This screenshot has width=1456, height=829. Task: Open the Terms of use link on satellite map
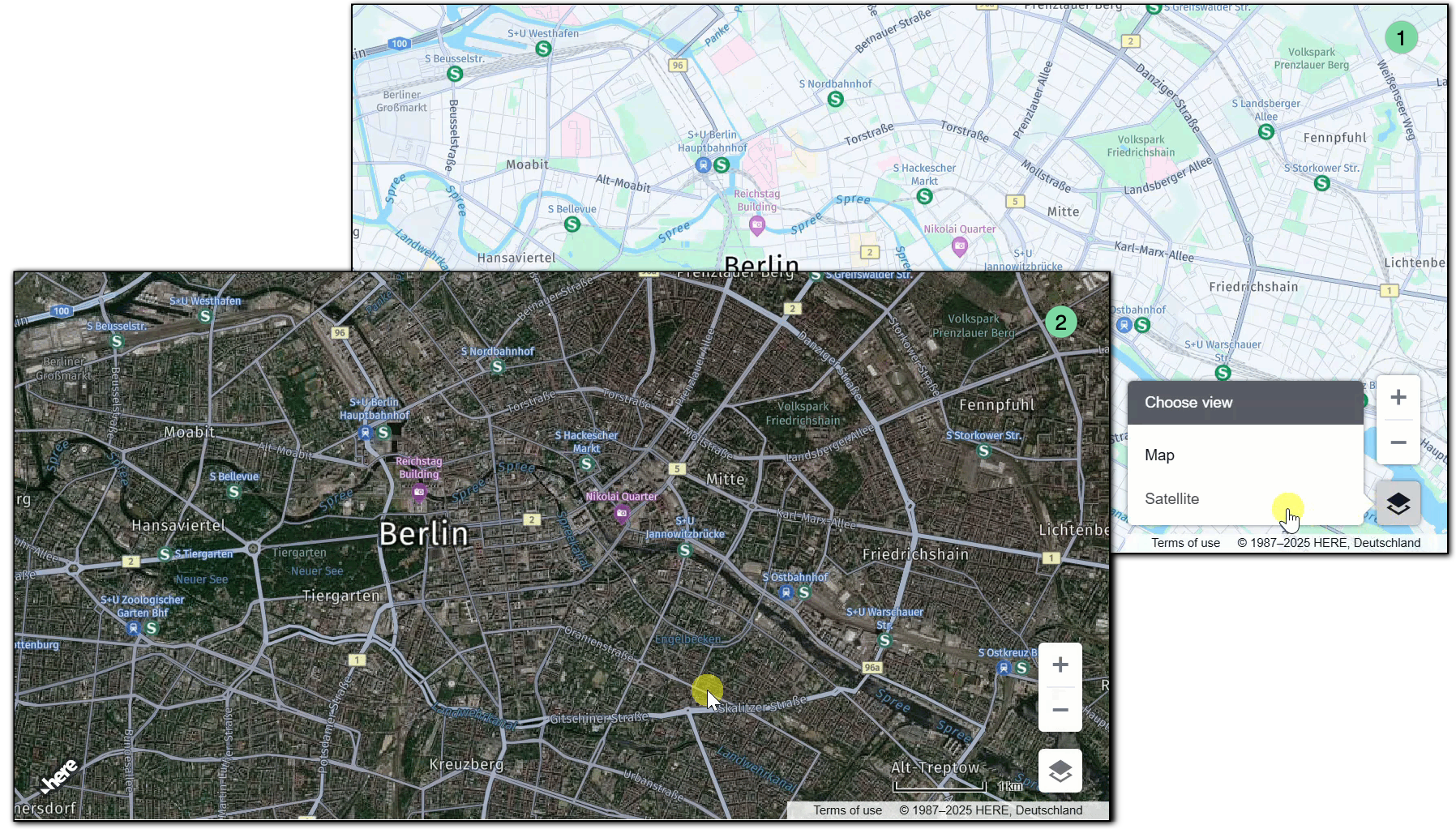847,810
